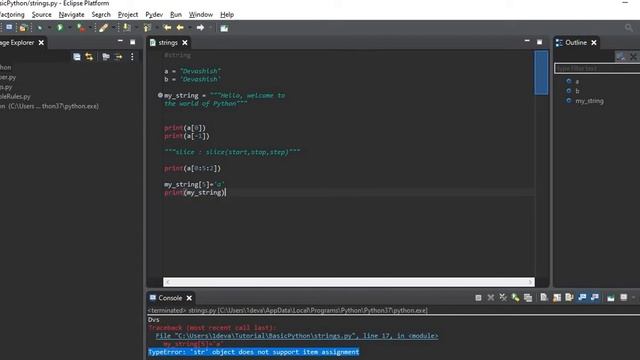Run the script with green play icon
This screenshot has width=640, height=360.
60,28
